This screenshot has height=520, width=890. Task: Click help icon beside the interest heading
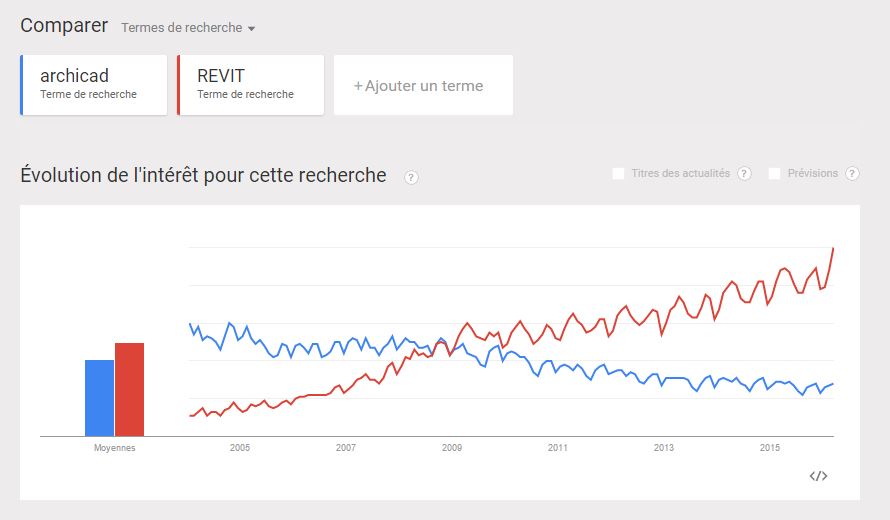pyautogui.click(x=411, y=177)
